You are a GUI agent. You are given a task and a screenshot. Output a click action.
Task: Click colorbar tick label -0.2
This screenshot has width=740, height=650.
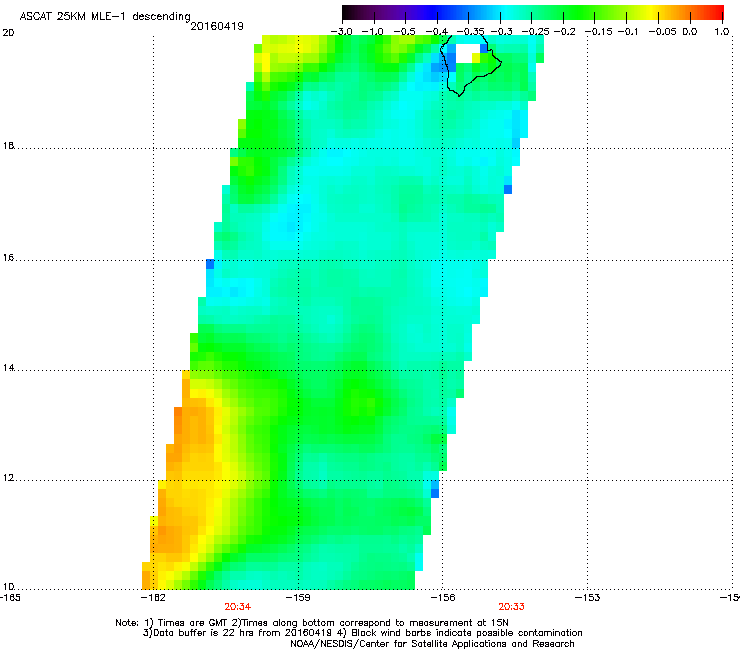564,32
